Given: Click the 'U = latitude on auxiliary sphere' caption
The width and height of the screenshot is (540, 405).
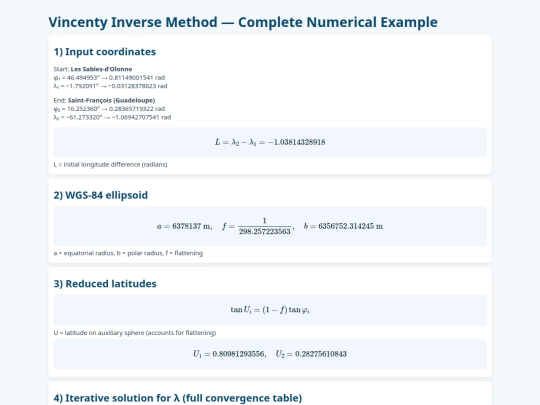Looking at the screenshot, I should coord(135,333).
